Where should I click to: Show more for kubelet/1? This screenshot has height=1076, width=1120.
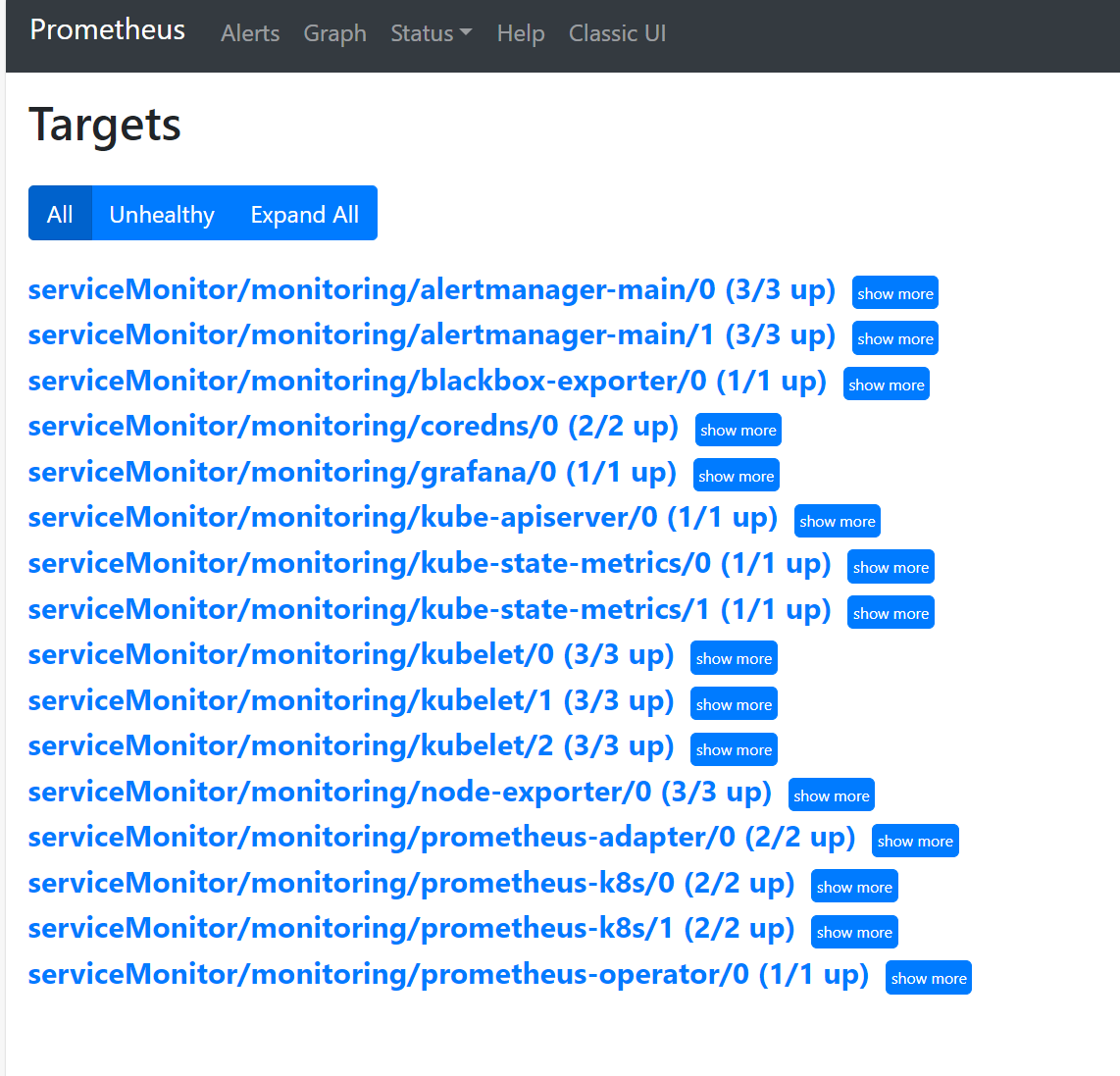pos(734,703)
